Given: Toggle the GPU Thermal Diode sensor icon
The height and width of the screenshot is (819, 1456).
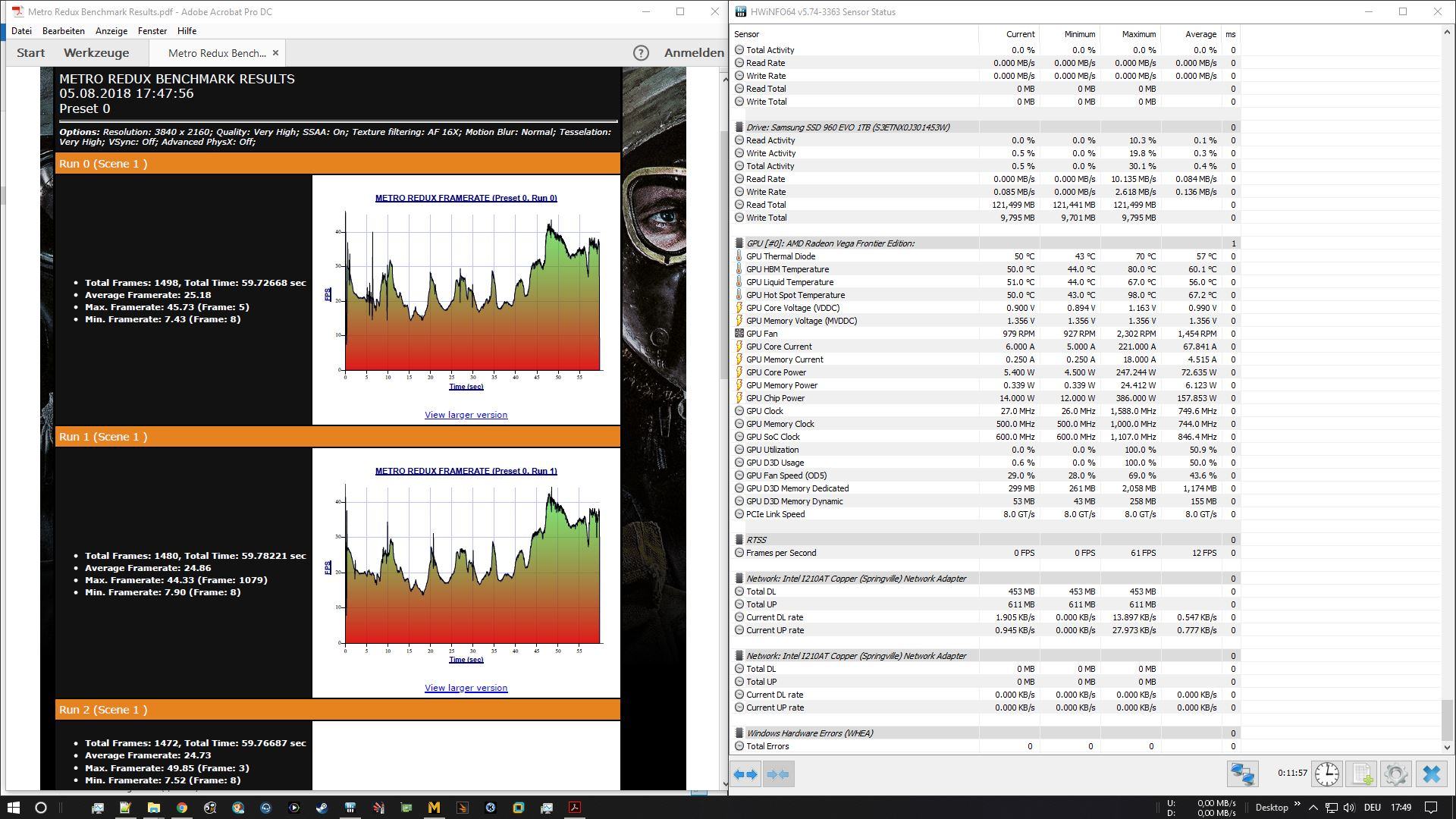Looking at the screenshot, I should [x=739, y=256].
